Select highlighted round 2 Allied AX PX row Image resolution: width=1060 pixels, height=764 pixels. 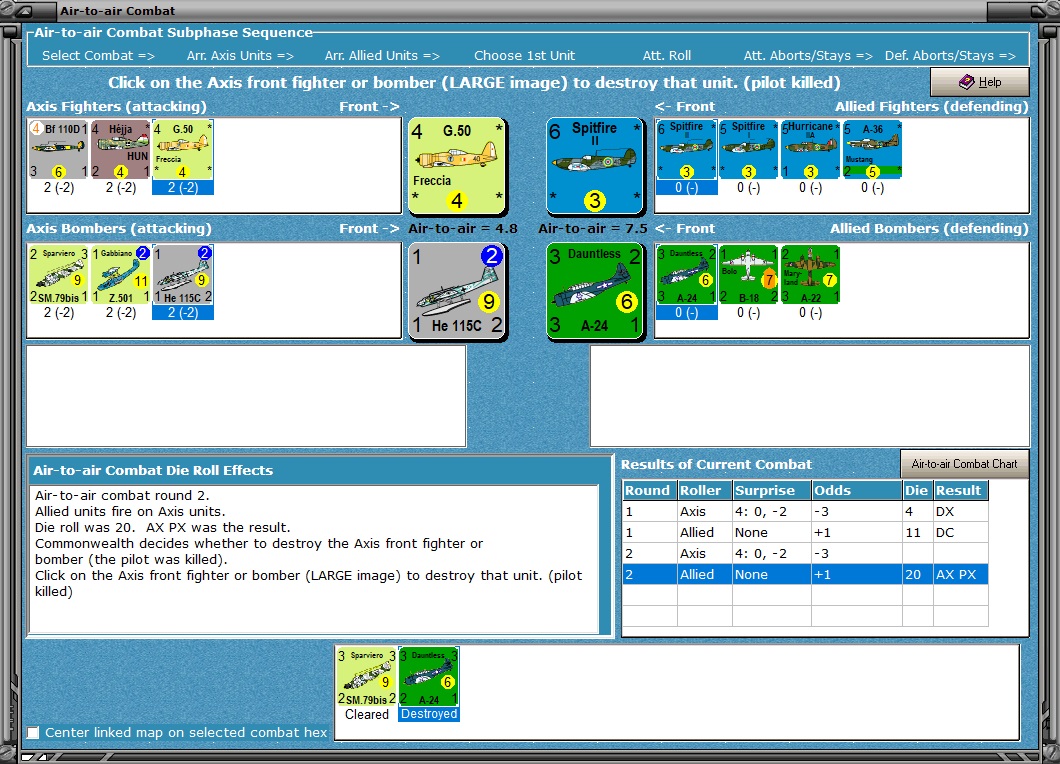(805, 574)
